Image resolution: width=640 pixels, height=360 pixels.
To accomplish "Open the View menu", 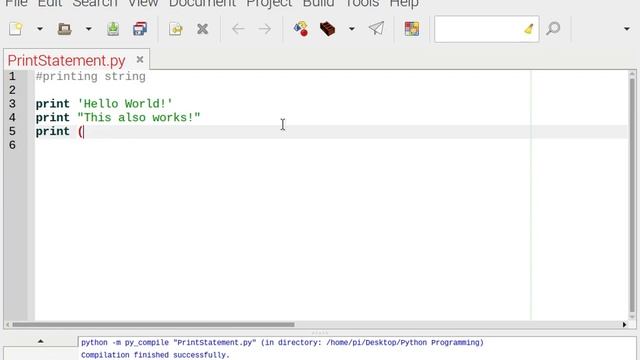I will click(143, 3).
